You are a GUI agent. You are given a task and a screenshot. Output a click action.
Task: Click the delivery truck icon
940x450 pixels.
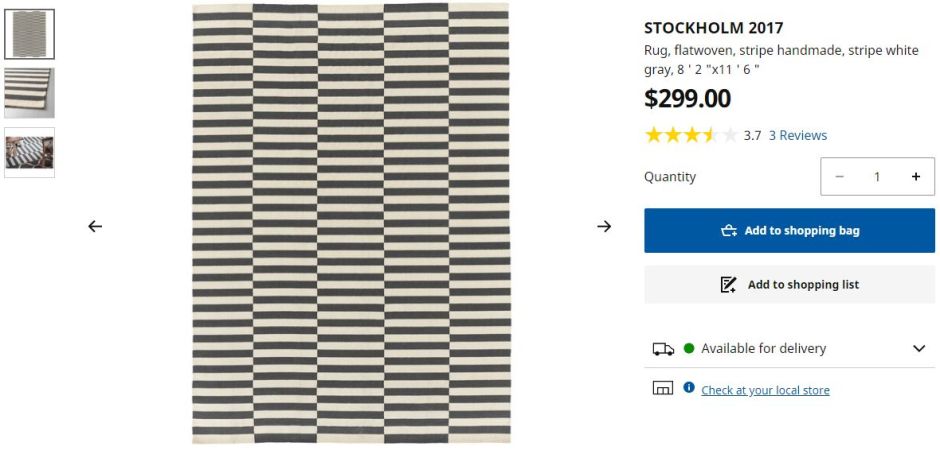pos(663,349)
